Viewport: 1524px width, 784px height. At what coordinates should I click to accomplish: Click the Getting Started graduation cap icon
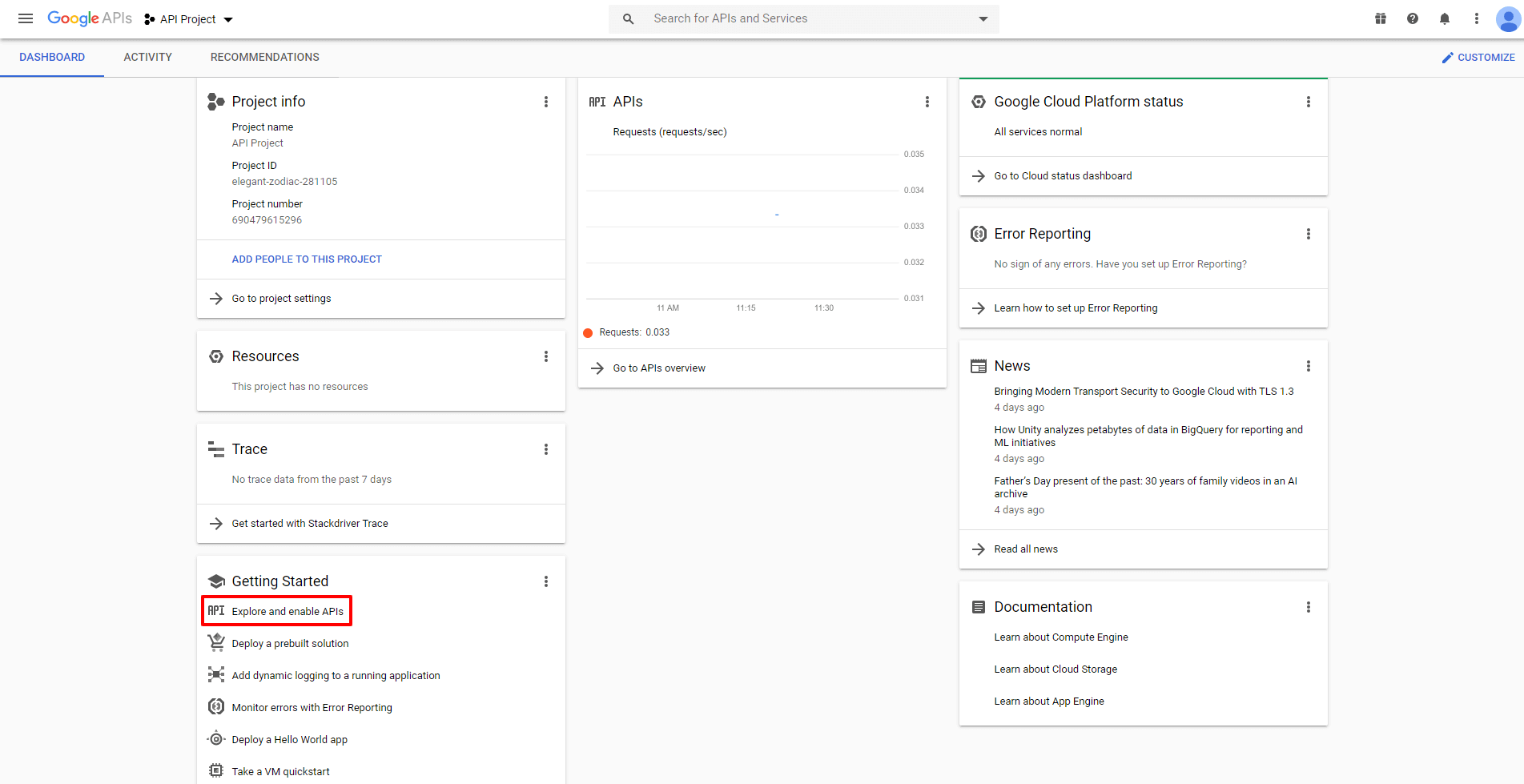[x=216, y=581]
